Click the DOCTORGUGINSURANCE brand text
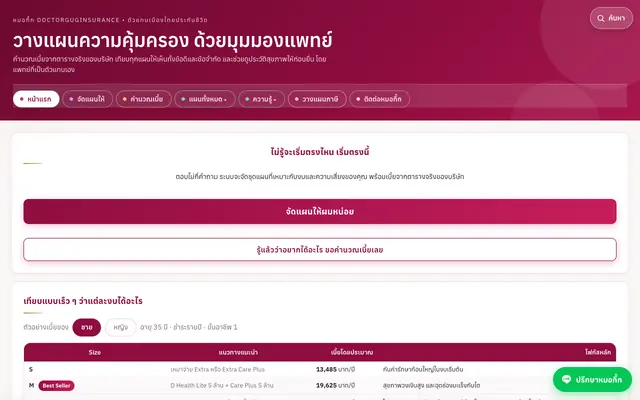Screen dimensions: 640x400 click(78, 20)
